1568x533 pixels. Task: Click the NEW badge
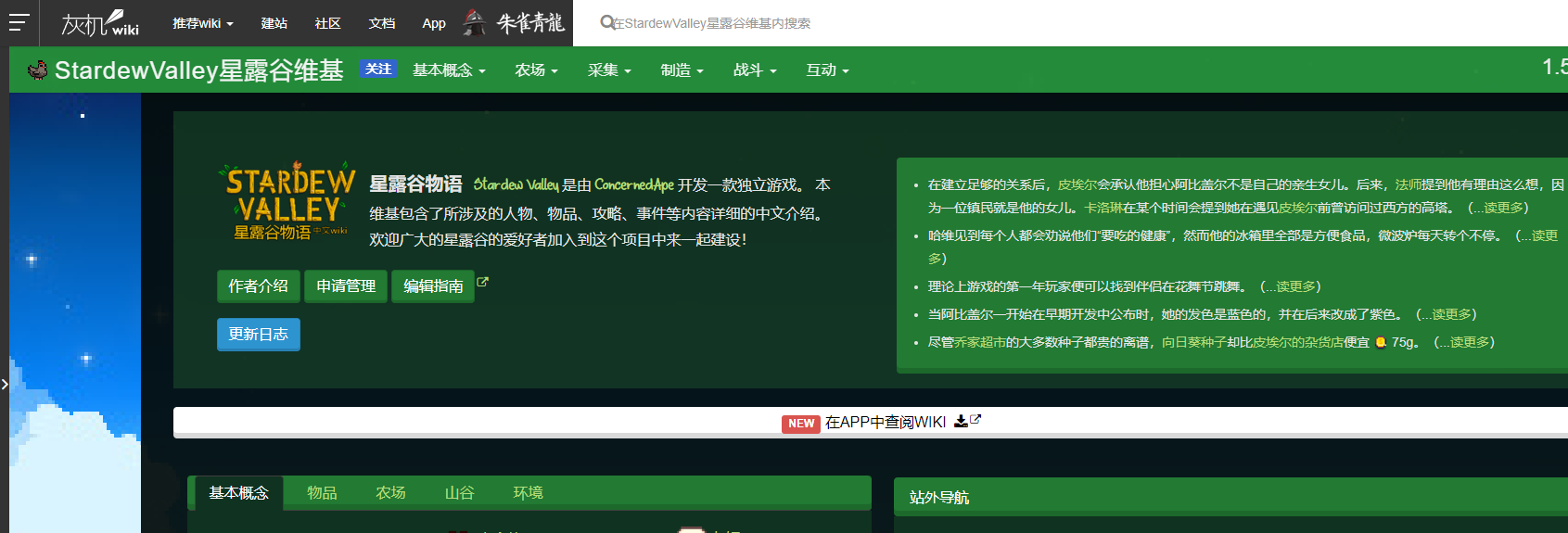(x=801, y=424)
